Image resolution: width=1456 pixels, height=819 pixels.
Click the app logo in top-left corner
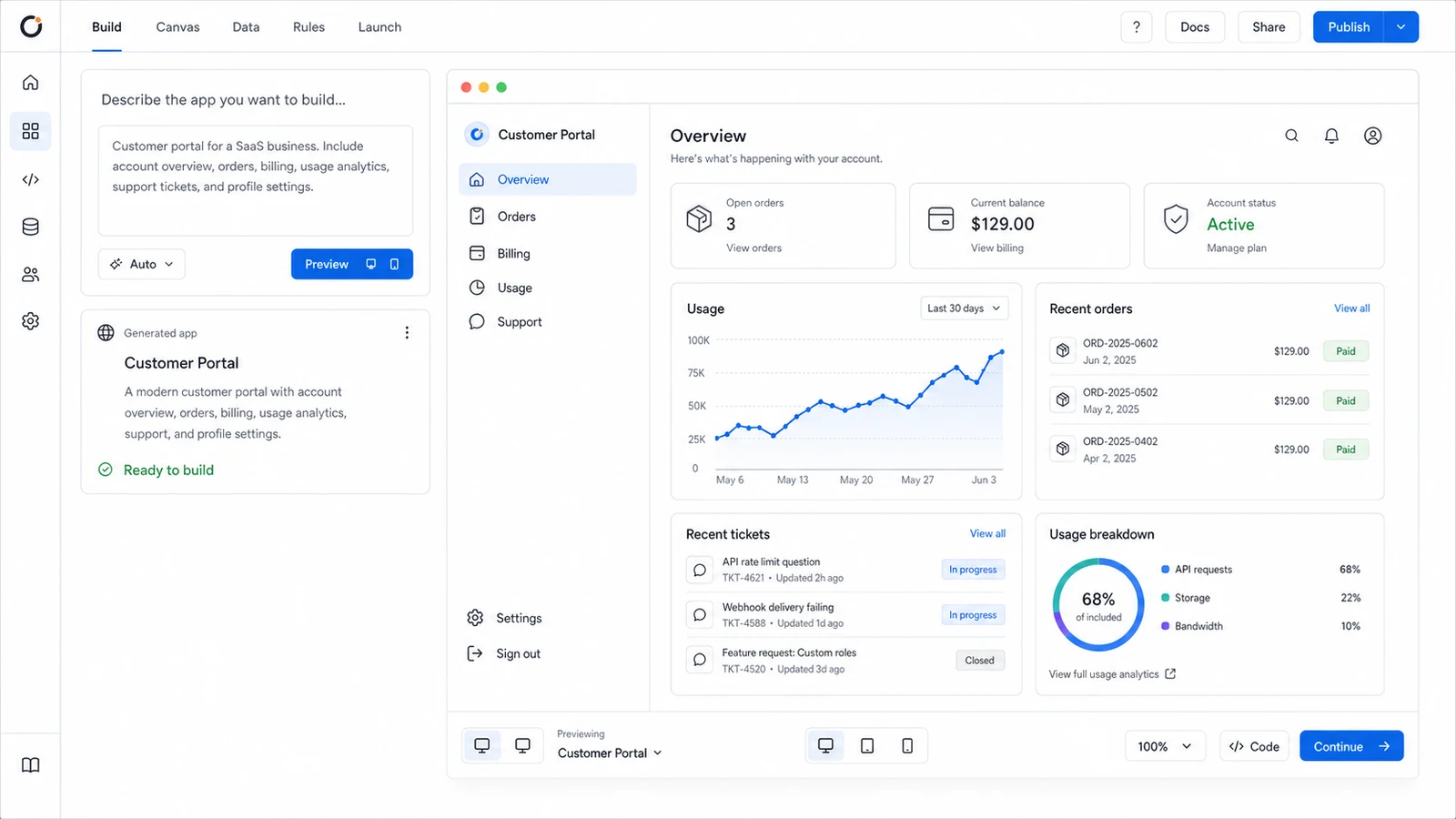[x=31, y=26]
